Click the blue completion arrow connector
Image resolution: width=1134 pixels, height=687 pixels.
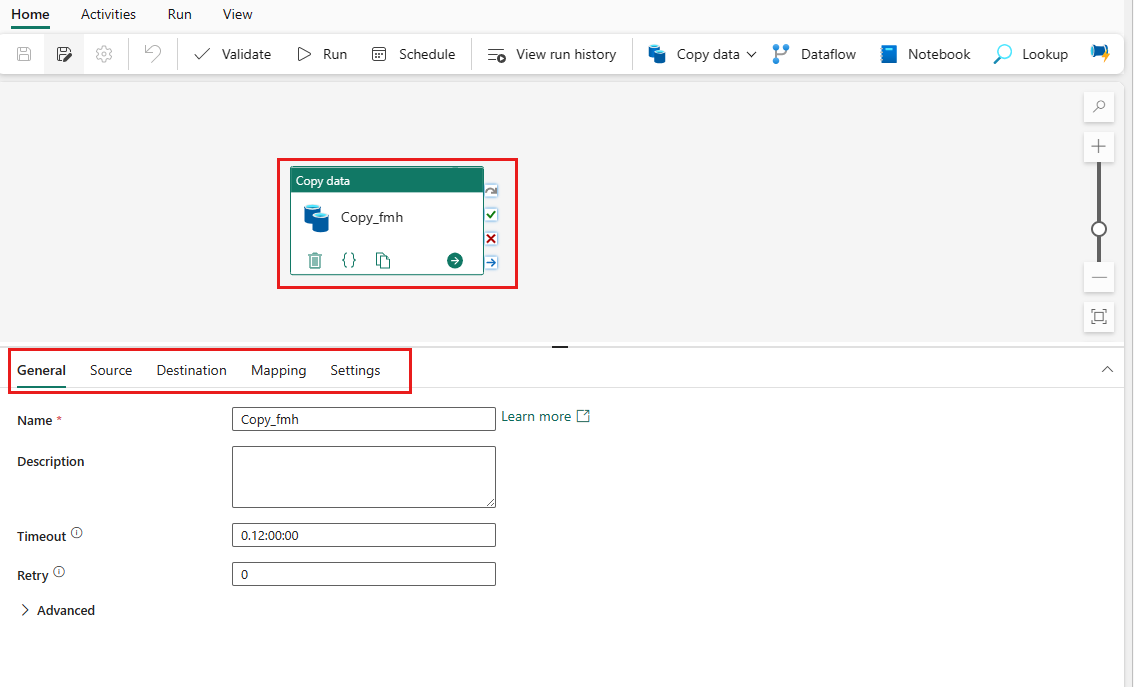pyautogui.click(x=491, y=262)
